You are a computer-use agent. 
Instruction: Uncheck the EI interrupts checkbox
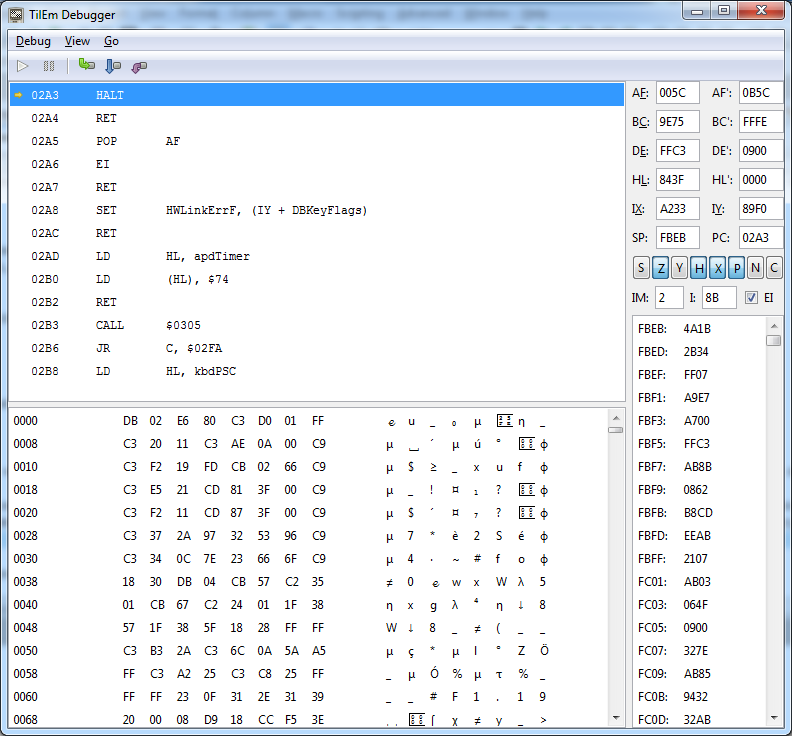[x=751, y=298]
